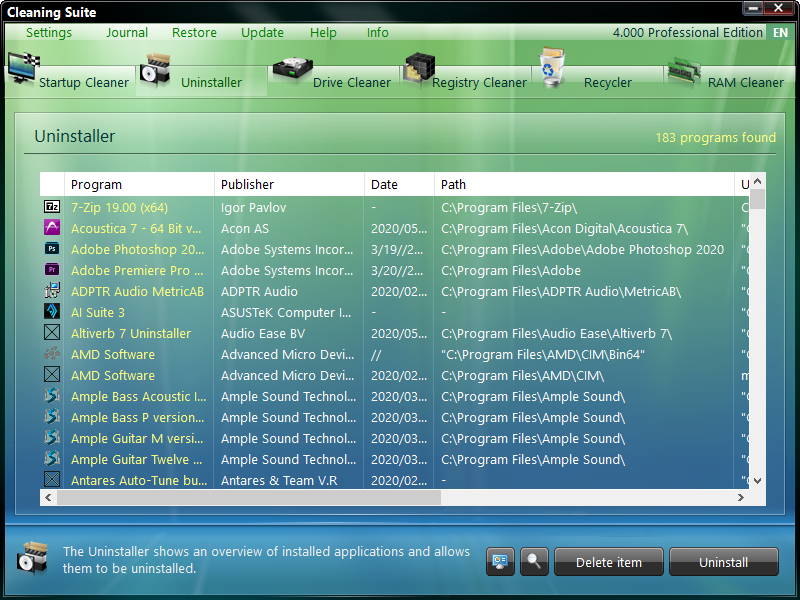Click the AI Suite 3 icon
The width and height of the screenshot is (800, 600).
[52, 311]
